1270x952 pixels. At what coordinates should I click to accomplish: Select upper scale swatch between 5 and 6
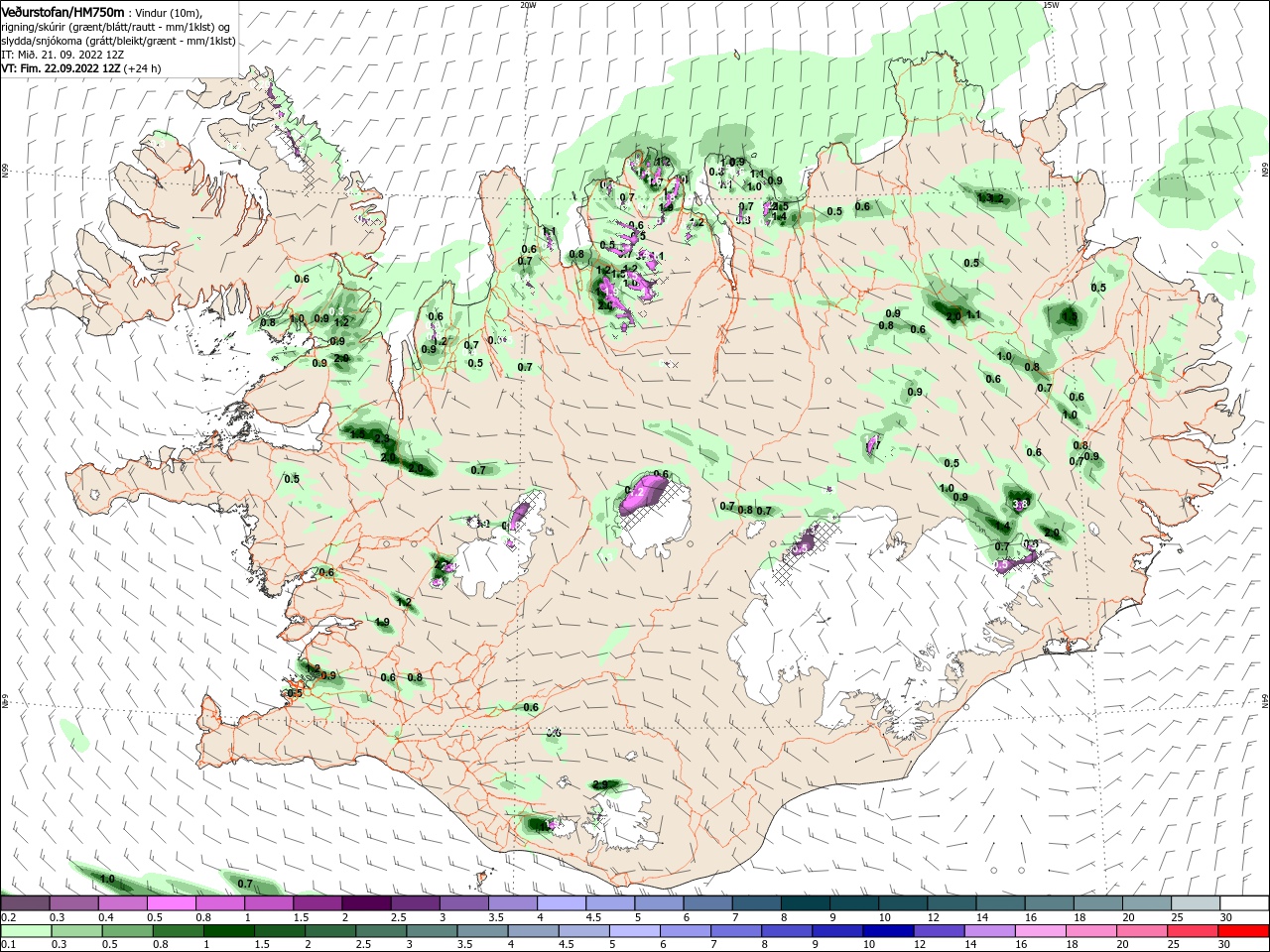[659, 903]
